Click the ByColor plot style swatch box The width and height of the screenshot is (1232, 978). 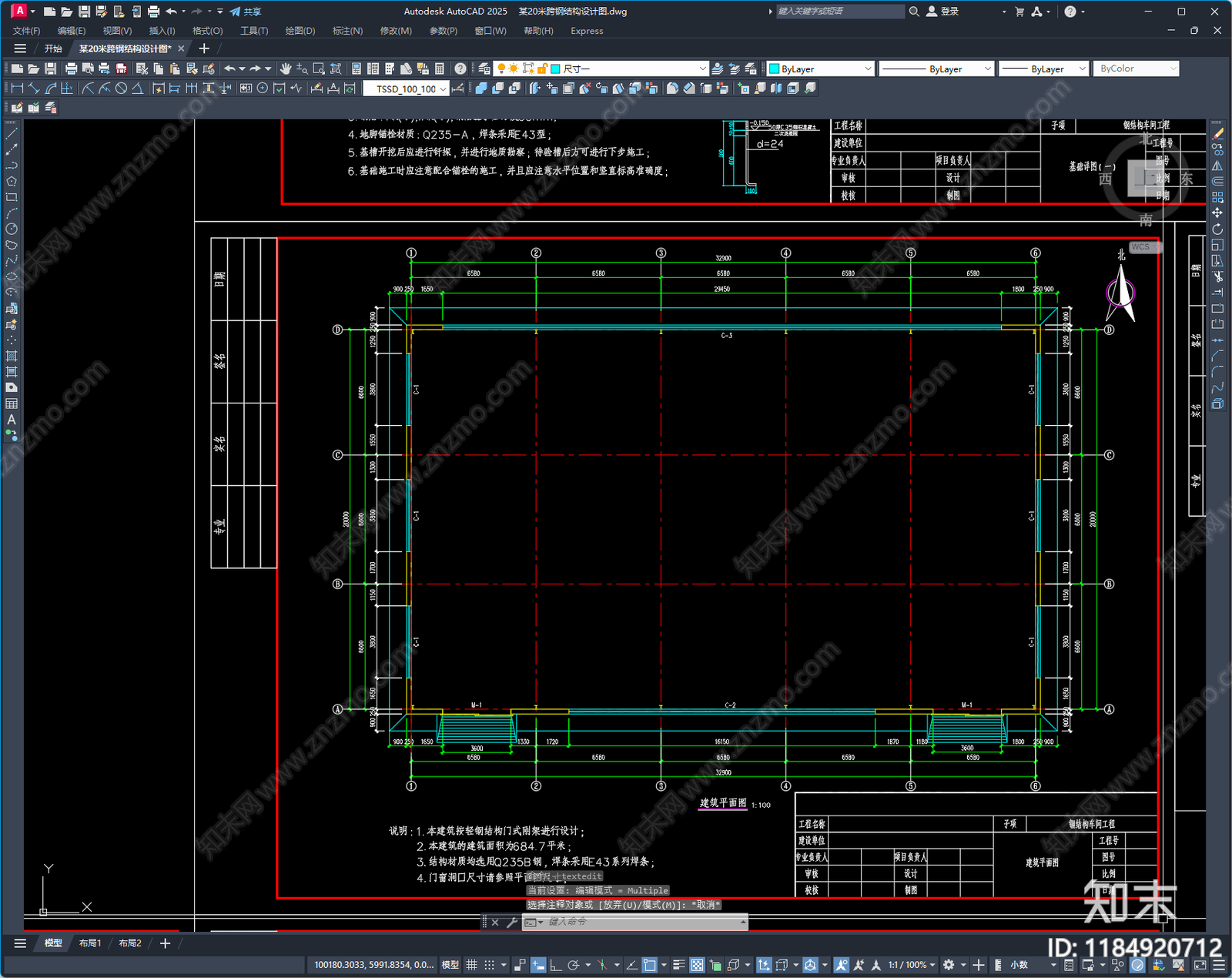pos(1137,69)
